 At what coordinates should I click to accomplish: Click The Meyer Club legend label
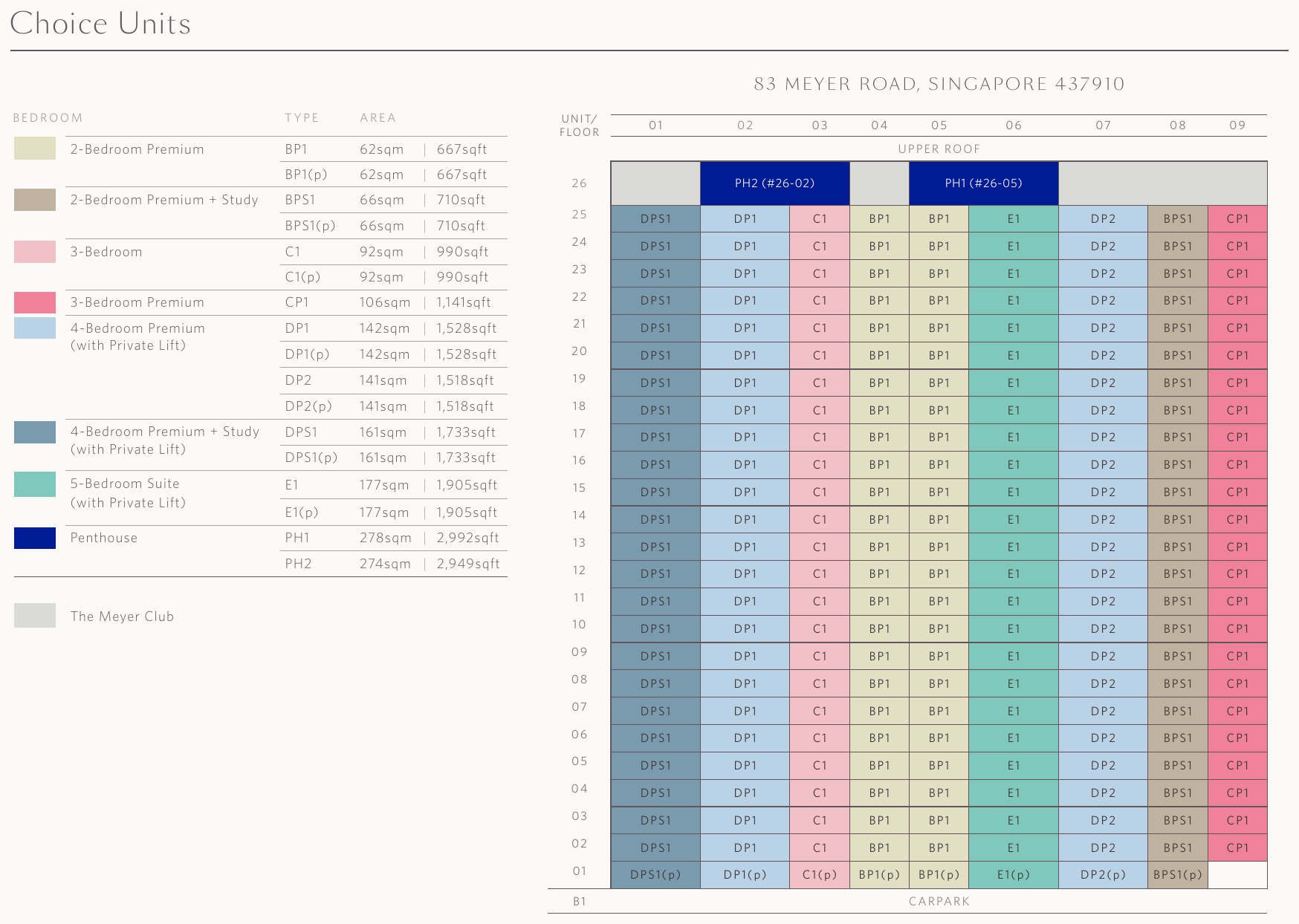122,616
